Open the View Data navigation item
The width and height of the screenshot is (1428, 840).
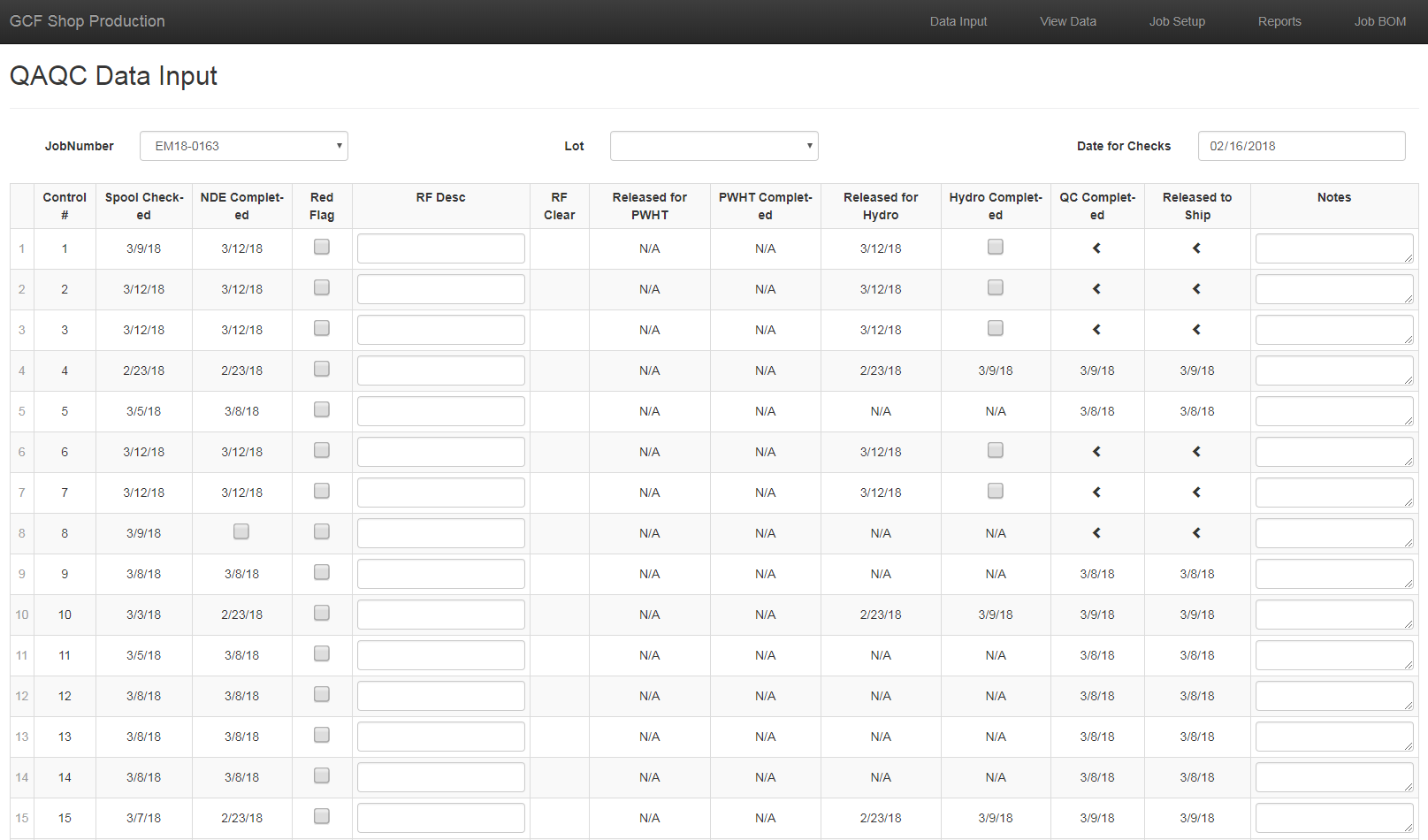point(1067,21)
